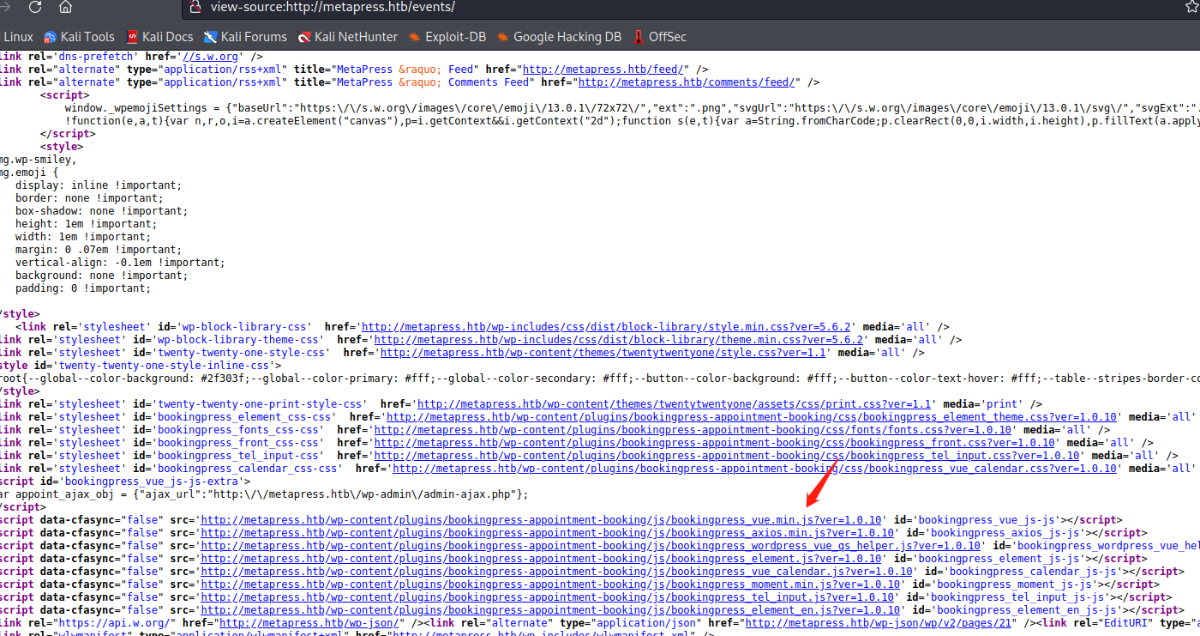
Task: Click the Google Hacking DB bookmark favicon
Action: (502, 37)
